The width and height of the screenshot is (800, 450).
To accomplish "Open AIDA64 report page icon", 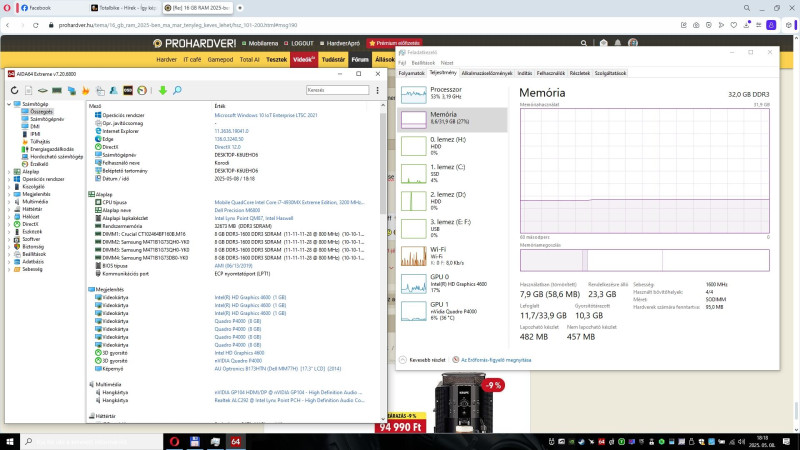I will [29, 90].
